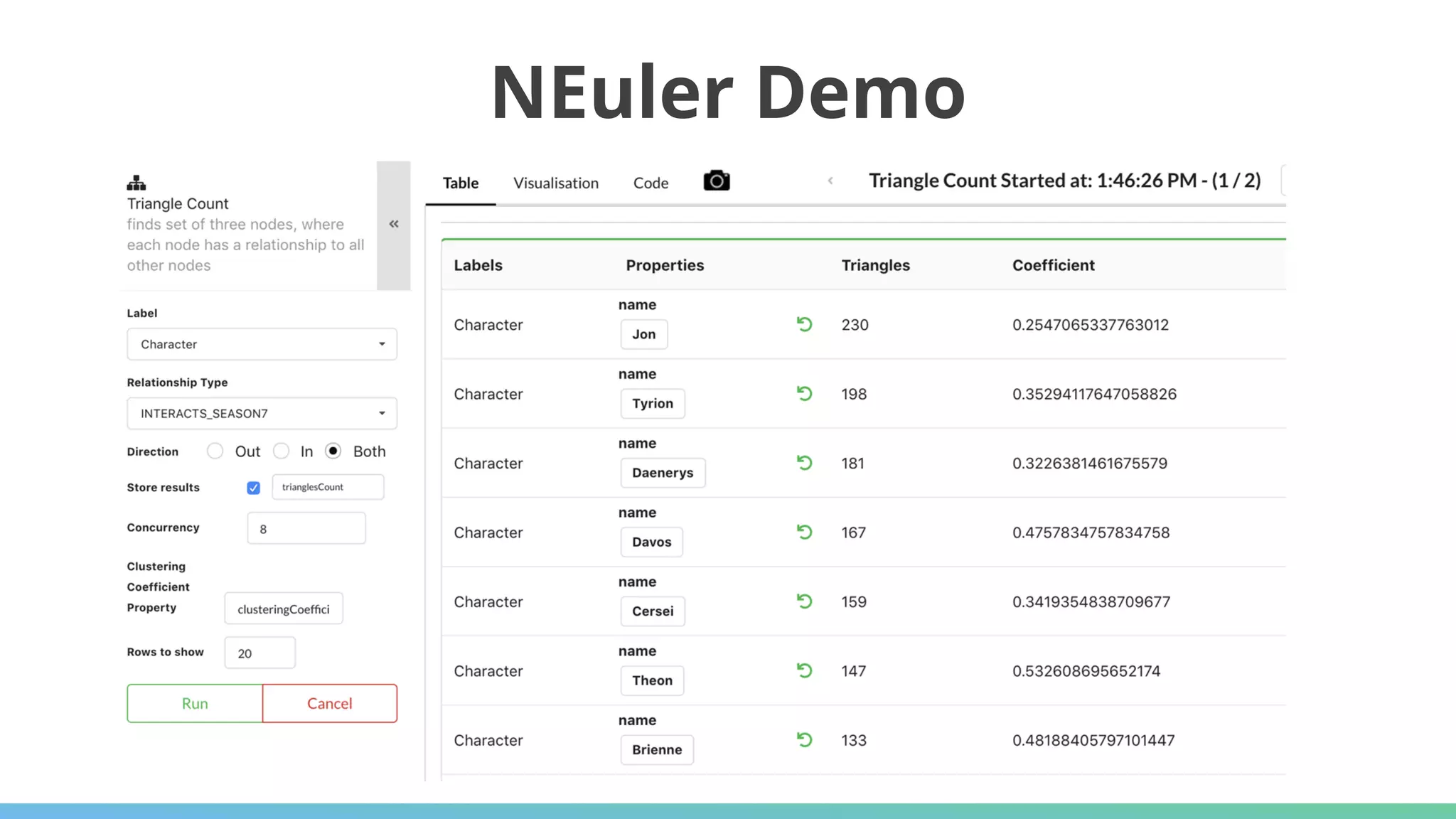Open the Relationship Type dropdown INTERACTS_SEASON7
The width and height of the screenshot is (1456, 819).
(262, 414)
